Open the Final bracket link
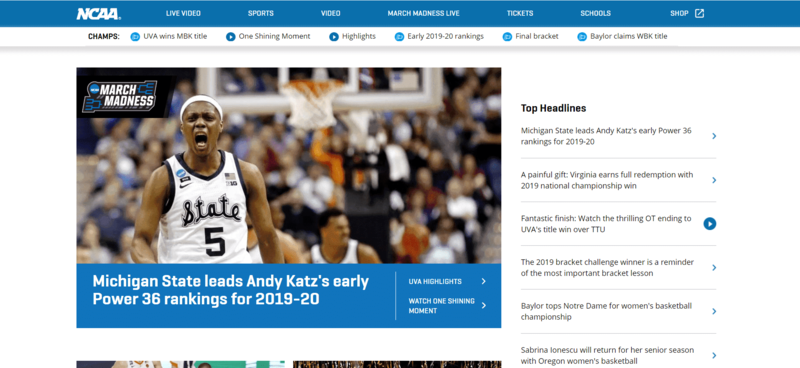This screenshot has height=368, width=800. point(537,36)
